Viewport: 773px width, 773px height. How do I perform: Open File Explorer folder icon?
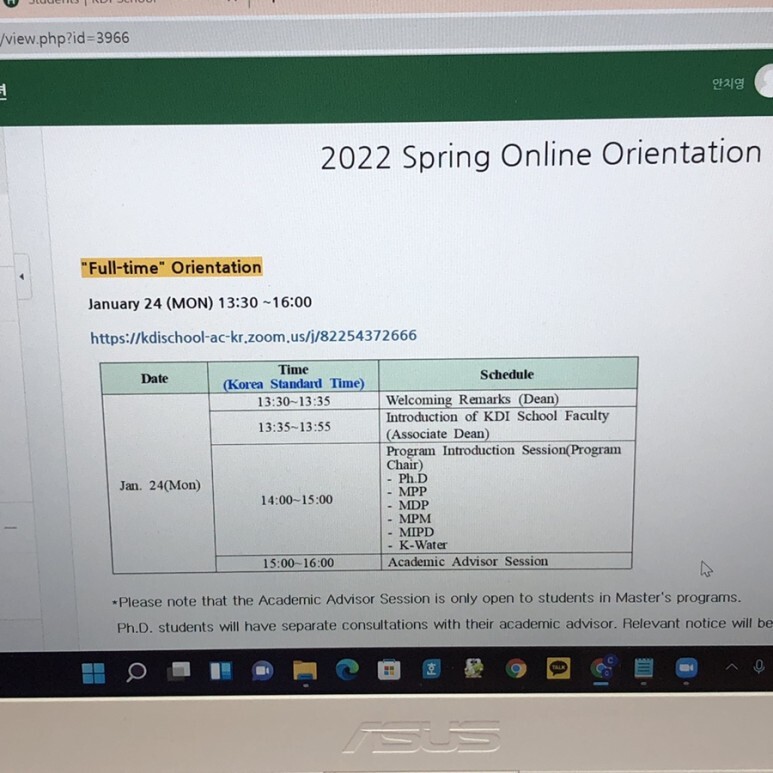point(305,670)
